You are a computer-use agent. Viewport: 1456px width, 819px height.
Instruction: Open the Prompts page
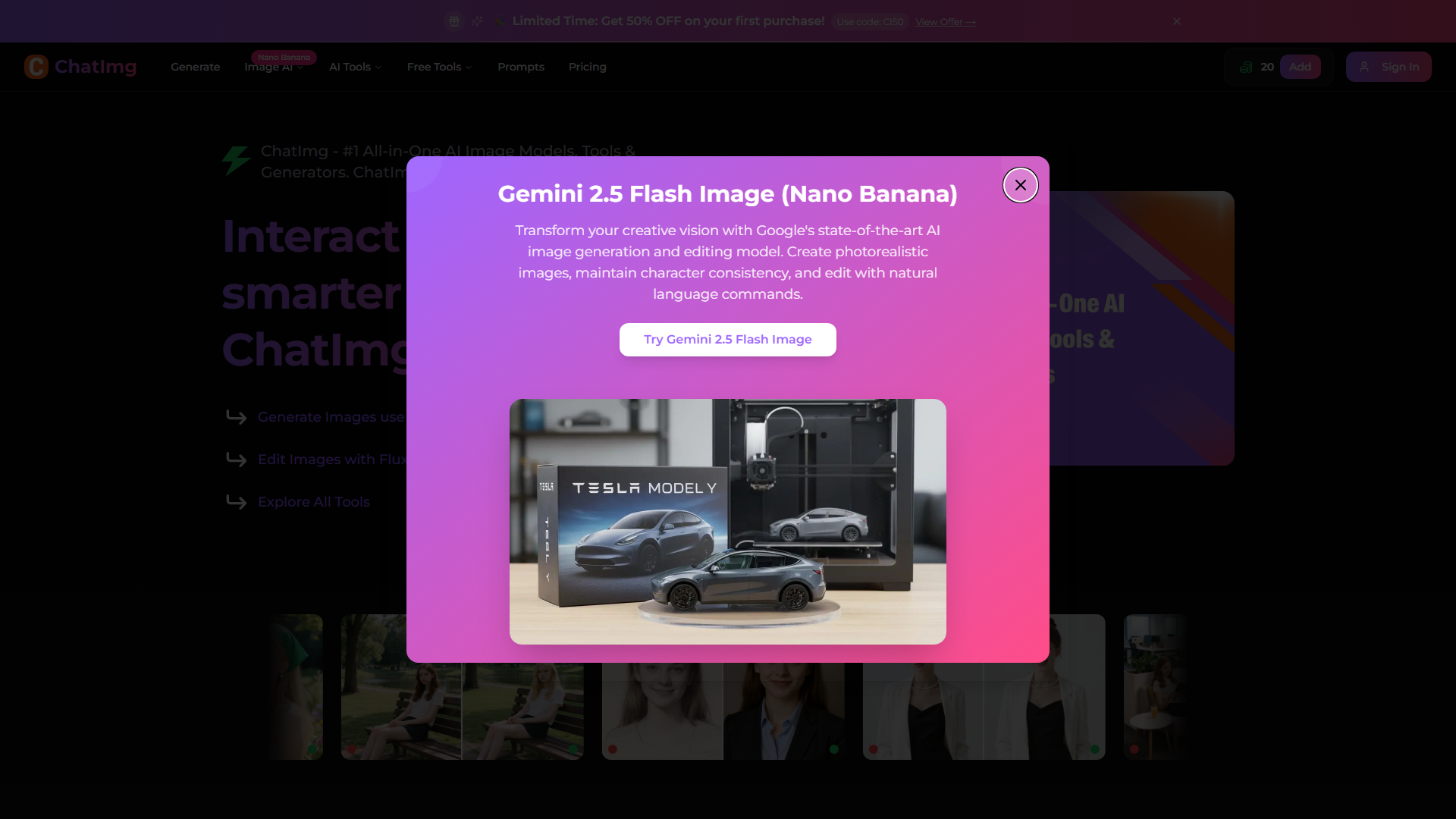520,67
